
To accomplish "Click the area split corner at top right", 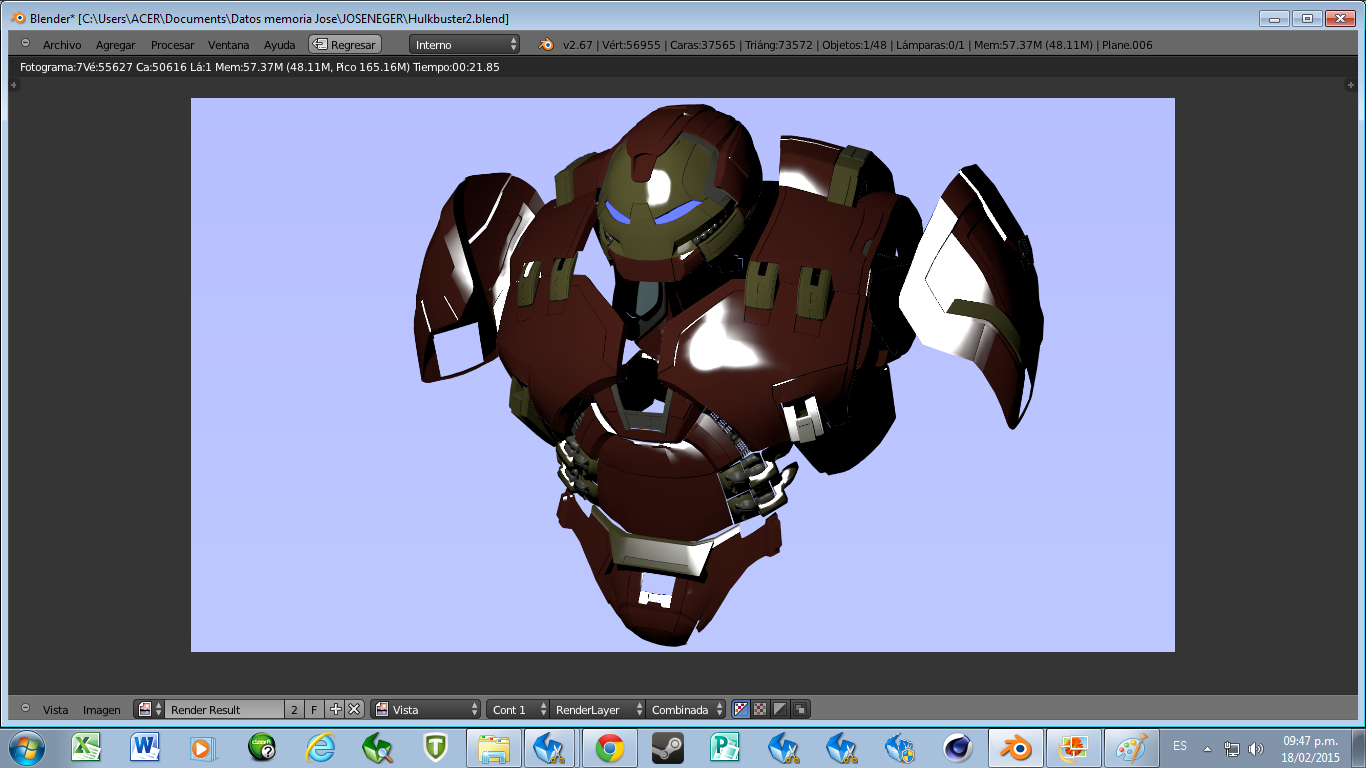I will click(1351, 86).
